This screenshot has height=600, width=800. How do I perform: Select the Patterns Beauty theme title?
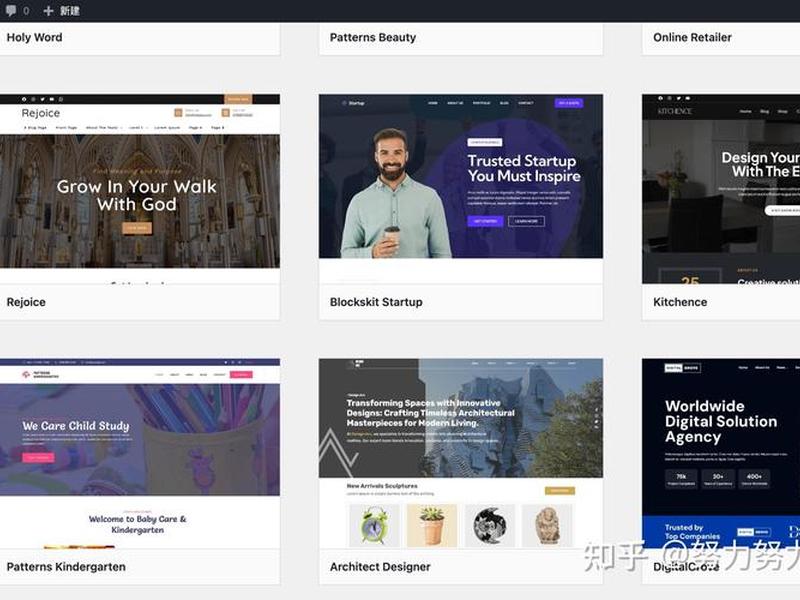click(x=373, y=37)
